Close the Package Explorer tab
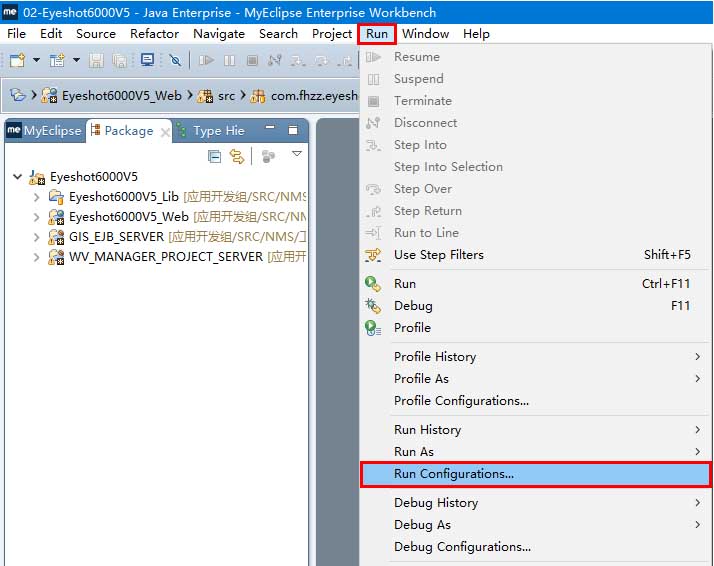 (165, 133)
